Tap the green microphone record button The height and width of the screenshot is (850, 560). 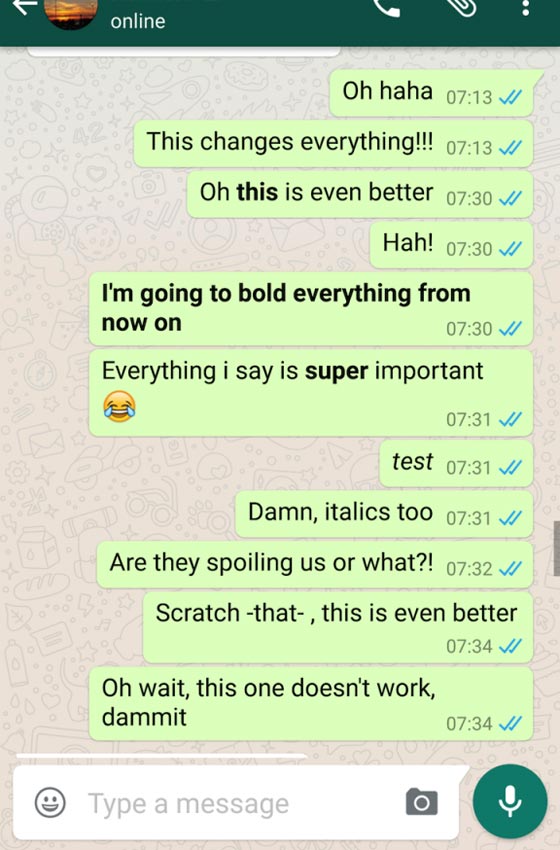[510, 801]
